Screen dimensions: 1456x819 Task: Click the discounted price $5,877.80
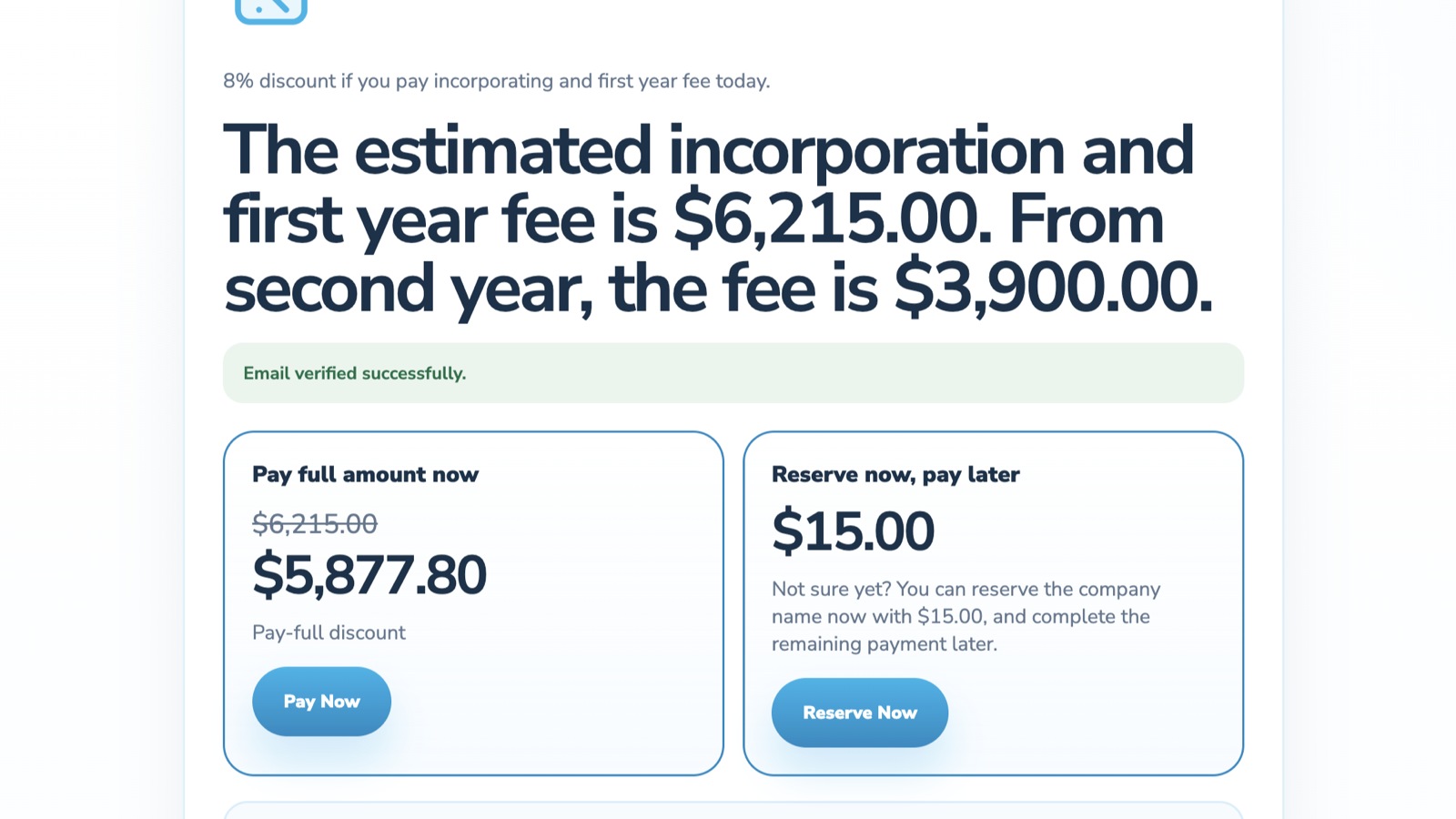click(x=369, y=573)
